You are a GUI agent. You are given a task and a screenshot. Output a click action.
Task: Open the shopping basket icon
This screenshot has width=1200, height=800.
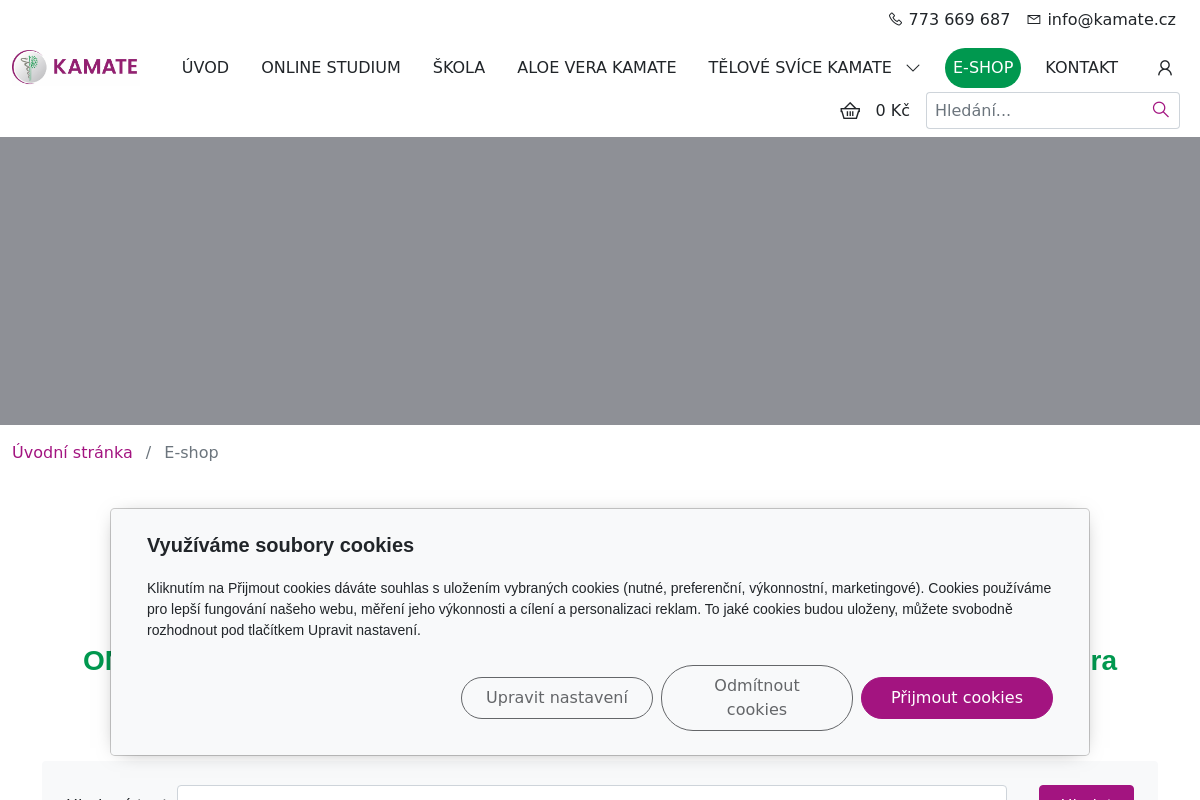pos(850,111)
